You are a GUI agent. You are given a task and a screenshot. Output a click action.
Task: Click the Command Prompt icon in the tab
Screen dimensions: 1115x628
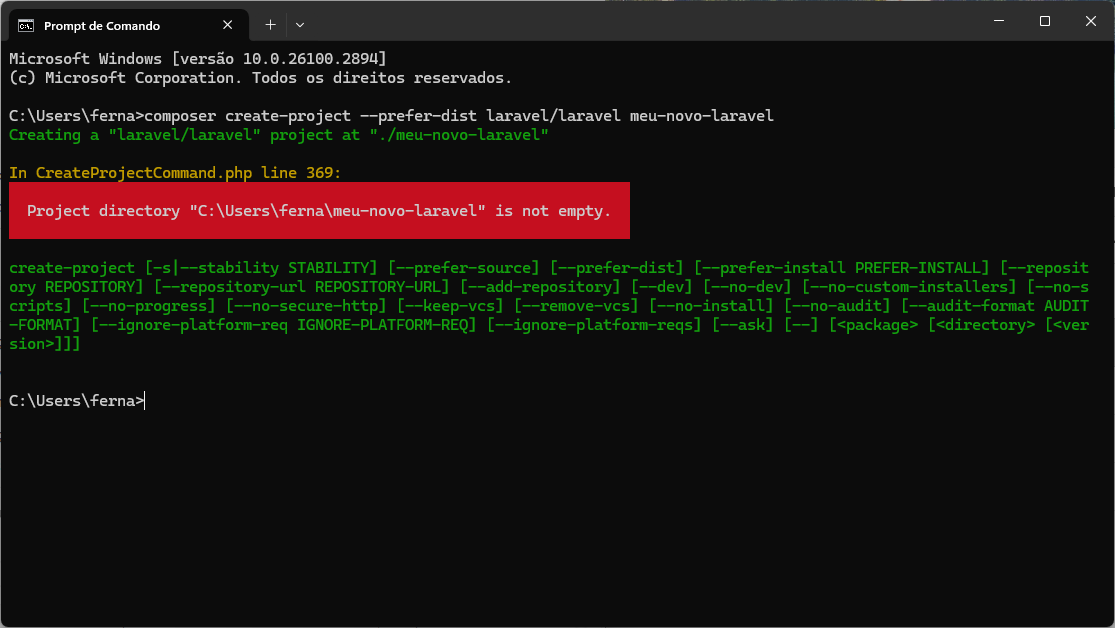point(26,26)
